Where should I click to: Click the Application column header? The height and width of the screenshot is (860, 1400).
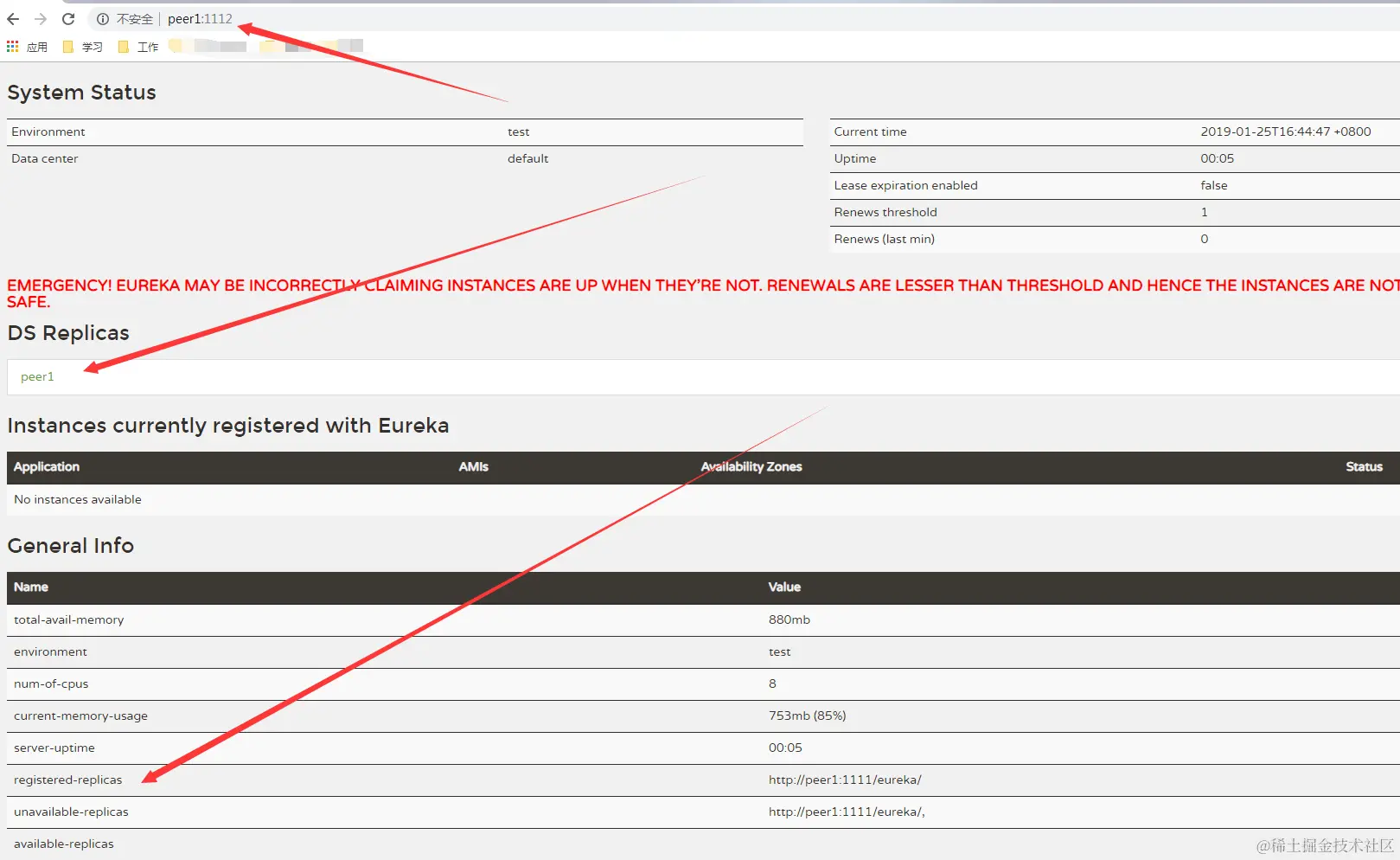coord(47,466)
